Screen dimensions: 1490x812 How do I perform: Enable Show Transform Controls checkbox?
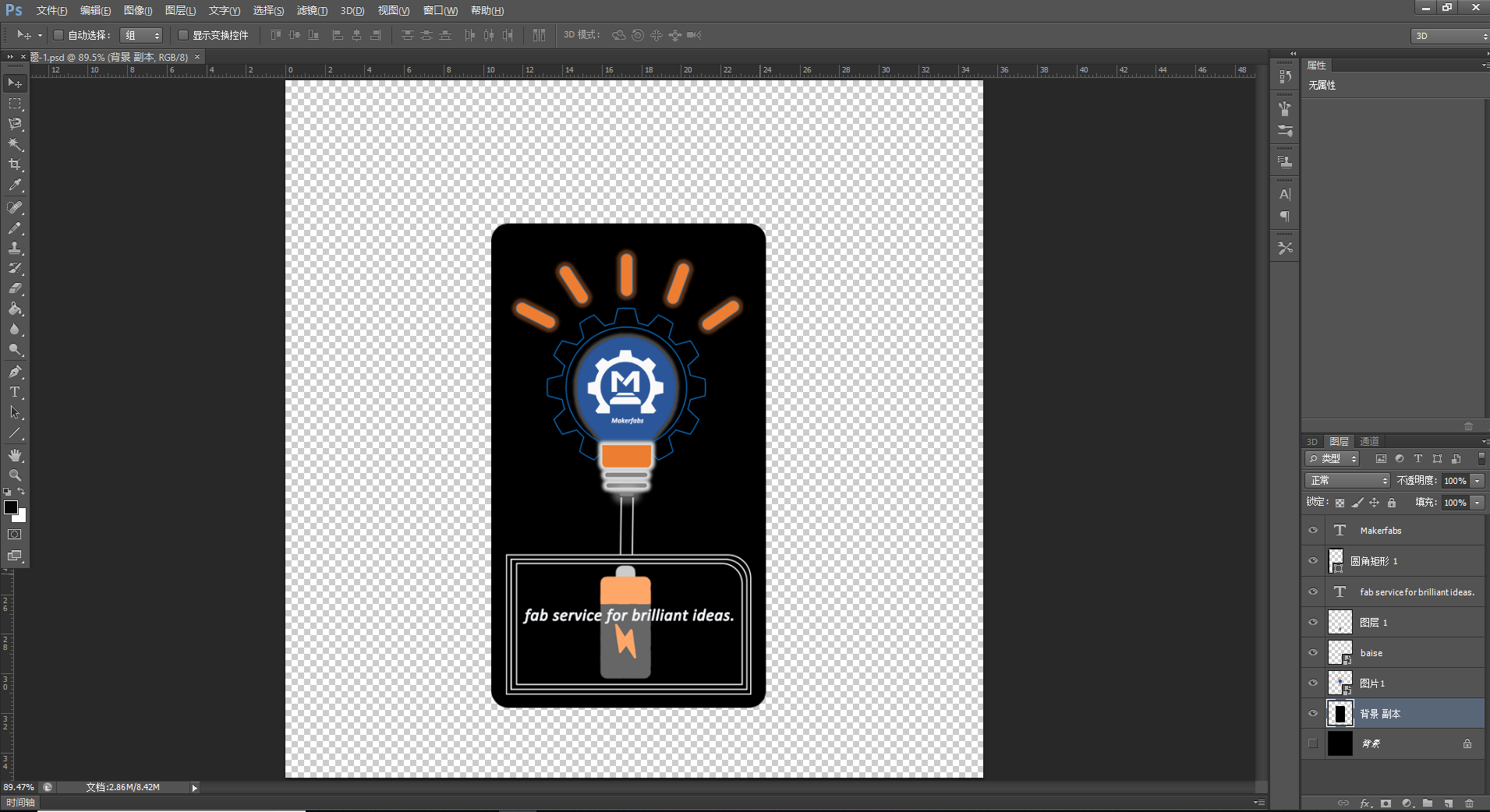pyautogui.click(x=183, y=35)
